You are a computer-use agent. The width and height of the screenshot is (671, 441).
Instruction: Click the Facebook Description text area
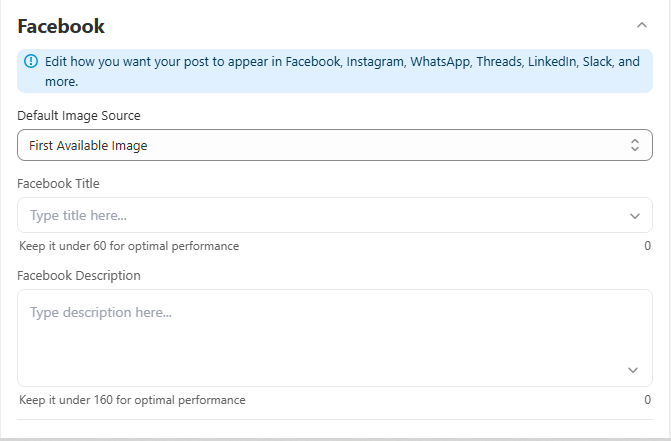tap(335, 338)
